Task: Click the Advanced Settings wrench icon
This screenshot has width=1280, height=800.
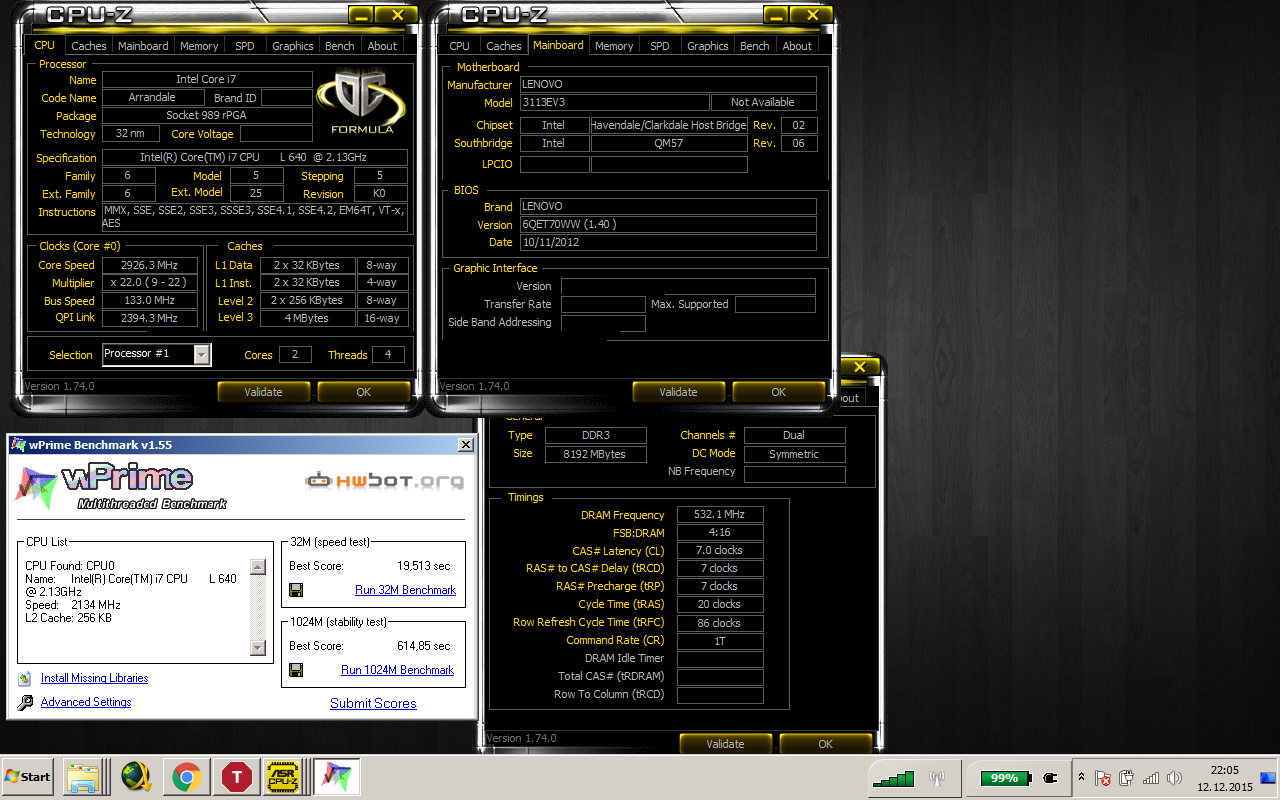Action: [x=25, y=703]
